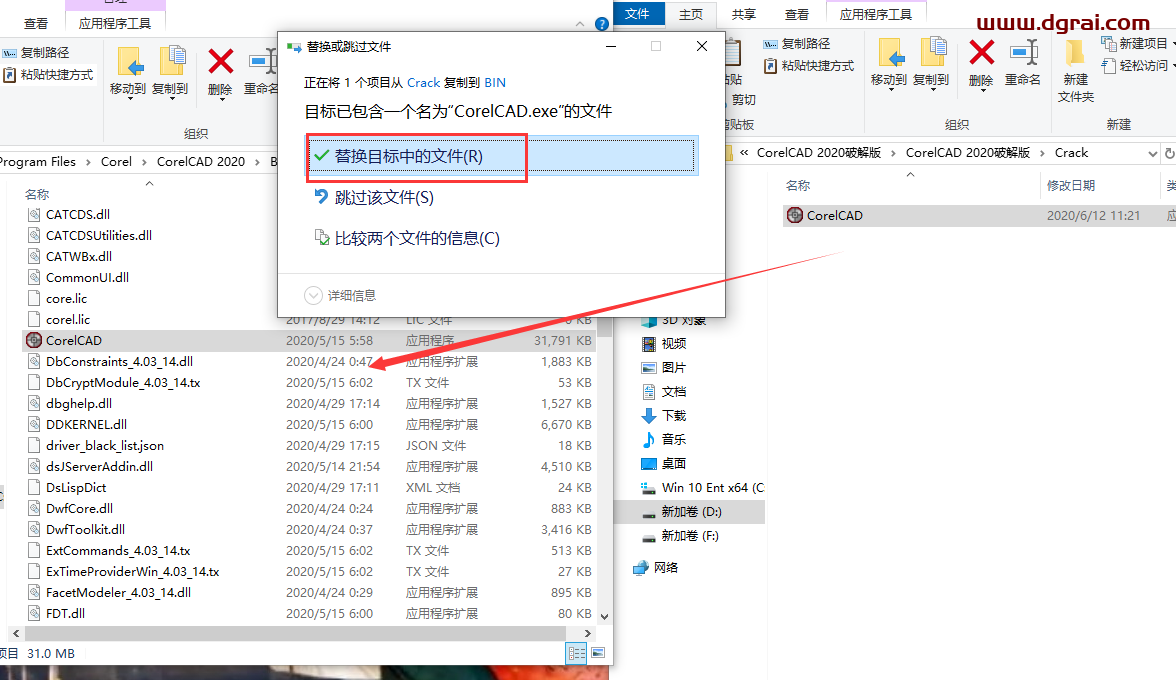The height and width of the screenshot is (680, 1176).
Task: Sort right list by 名称 column
Action: tap(797, 185)
